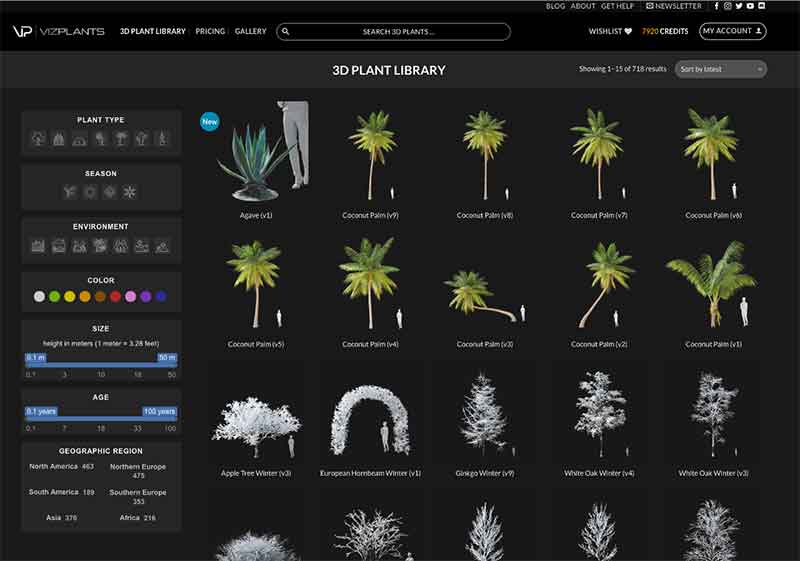Open the Instagram social icon

tap(727, 6)
